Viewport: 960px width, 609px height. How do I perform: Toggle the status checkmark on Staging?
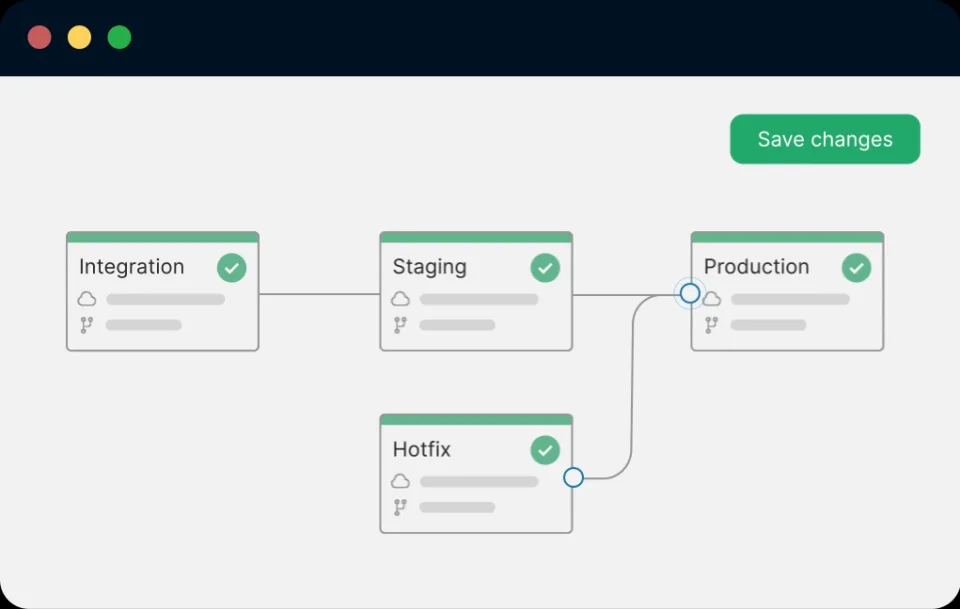pyautogui.click(x=545, y=267)
